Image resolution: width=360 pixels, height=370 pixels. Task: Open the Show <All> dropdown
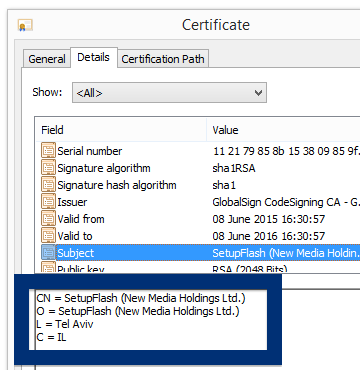(169, 93)
